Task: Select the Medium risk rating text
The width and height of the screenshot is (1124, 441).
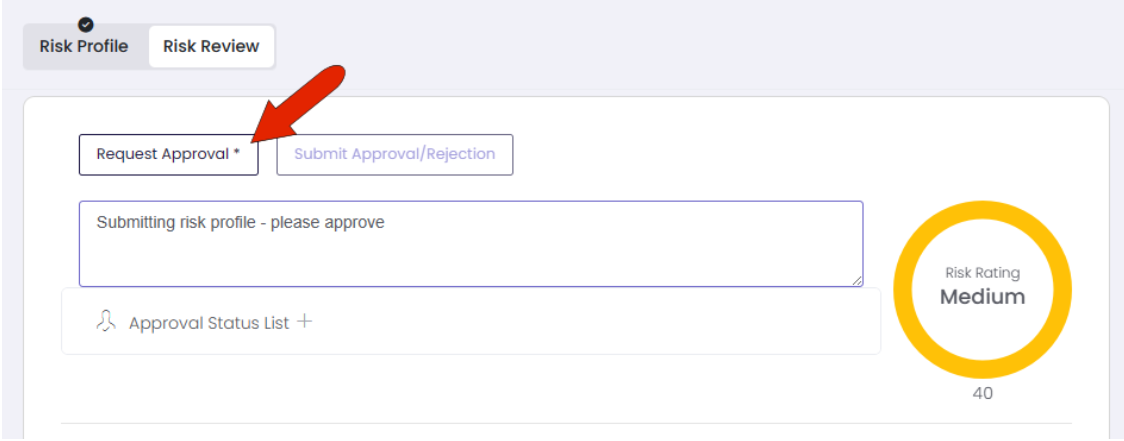Action: [x=982, y=297]
